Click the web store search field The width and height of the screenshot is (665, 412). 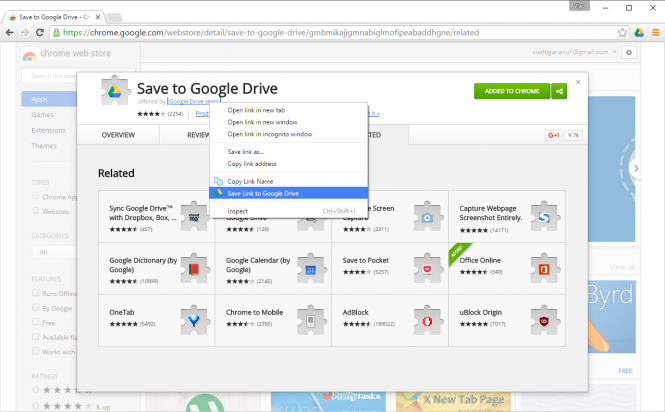[x=49, y=76]
